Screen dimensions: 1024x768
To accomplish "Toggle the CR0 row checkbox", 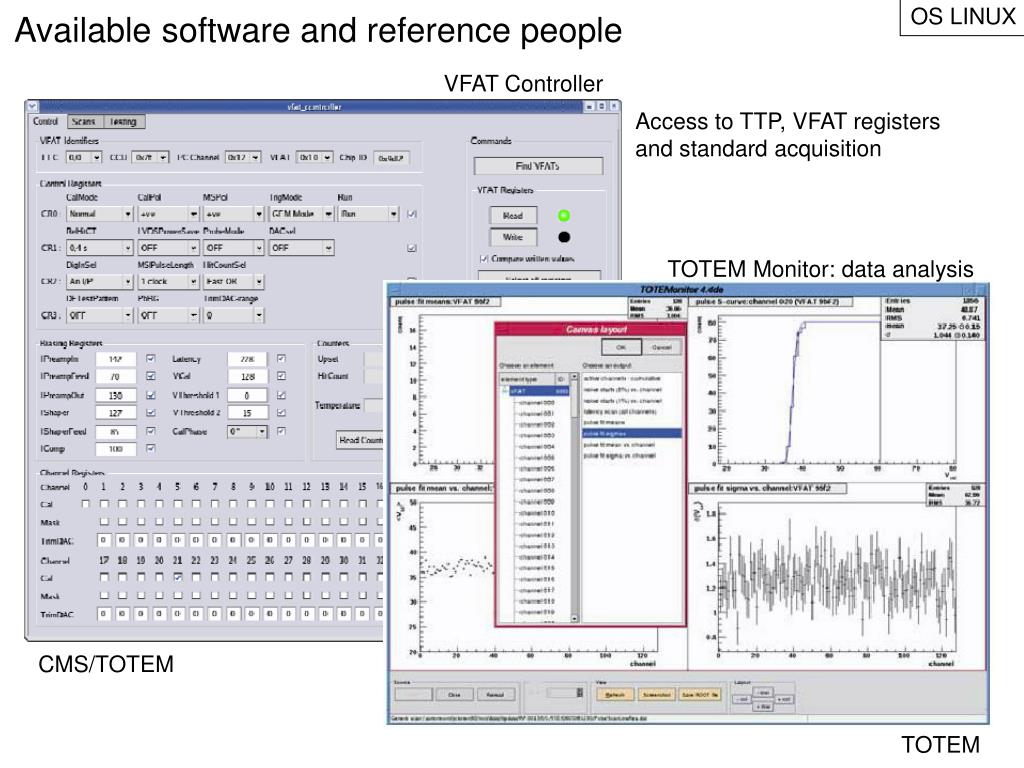I will point(411,214).
